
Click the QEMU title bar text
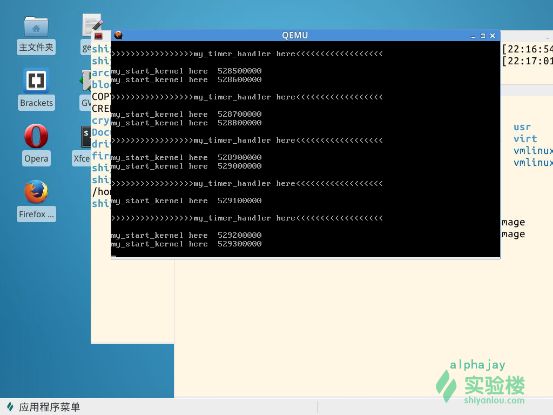(295, 35)
